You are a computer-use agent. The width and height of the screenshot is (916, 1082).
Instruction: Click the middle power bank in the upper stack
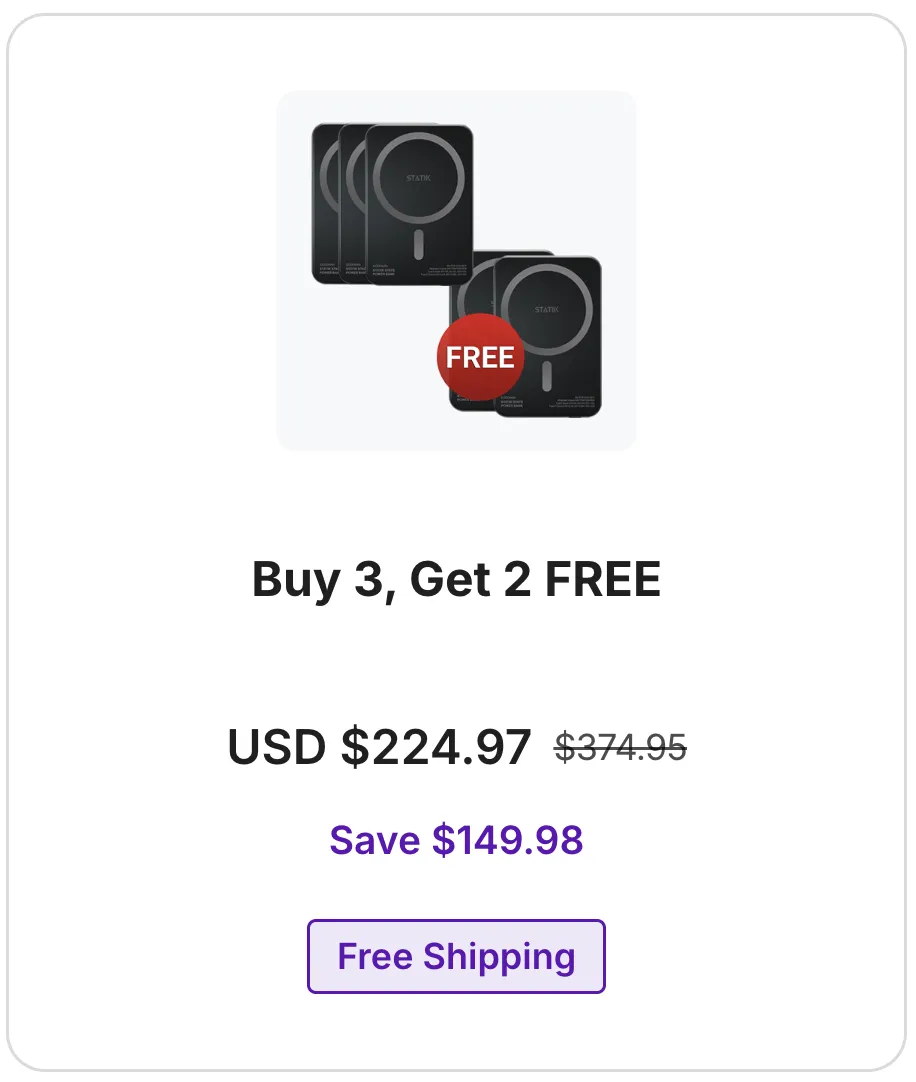click(x=353, y=204)
